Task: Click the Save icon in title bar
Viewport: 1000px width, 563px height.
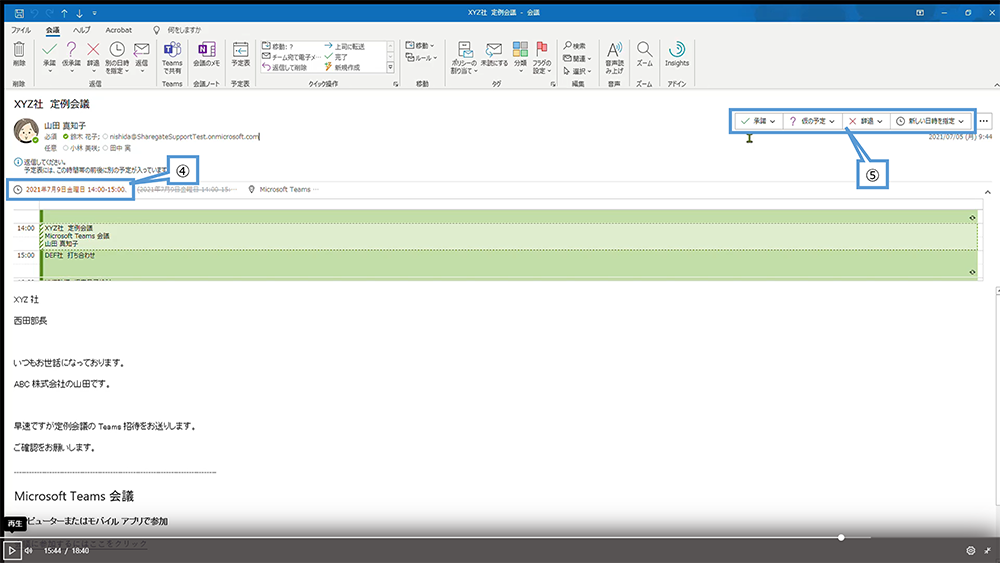Action: tap(19, 13)
